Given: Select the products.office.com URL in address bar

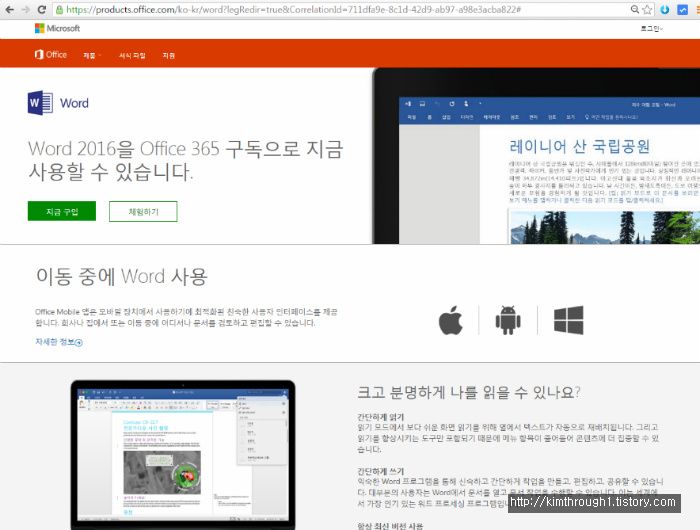Looking at the screenshot, I should click(x=294, y=9).
